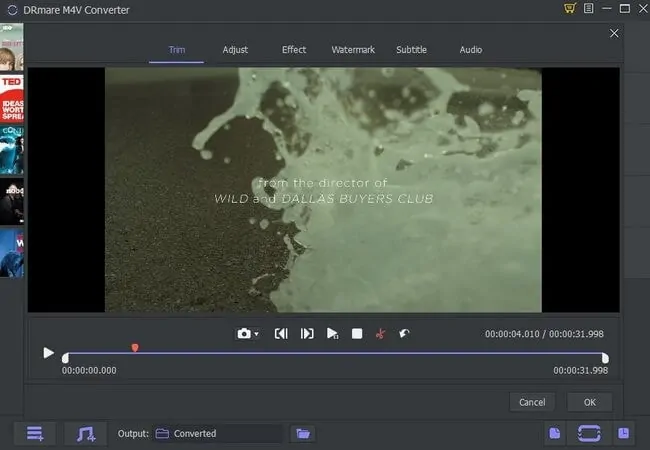Click the Output: label

(133, 433)
